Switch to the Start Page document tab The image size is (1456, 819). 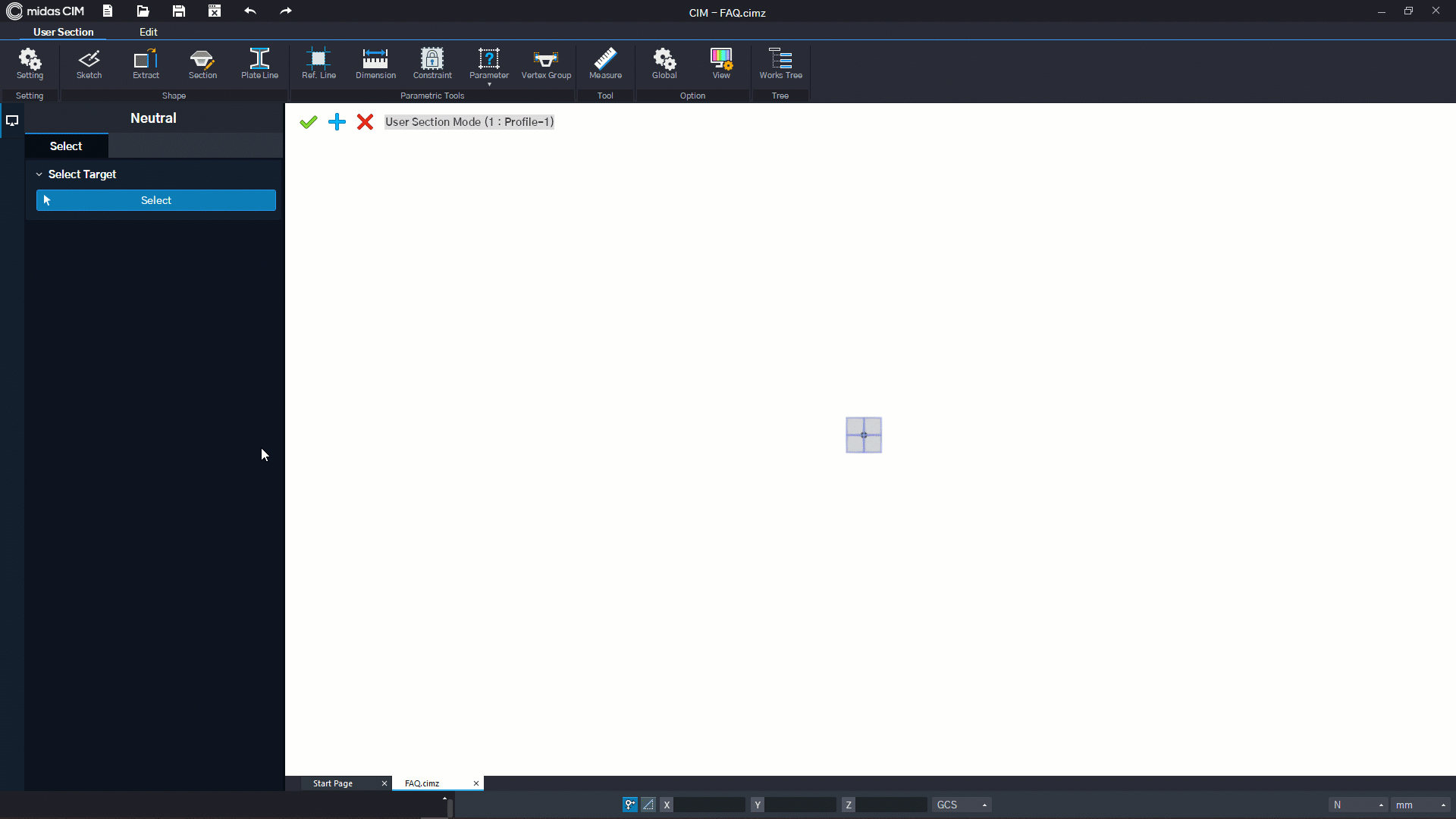tap(333, 783)
